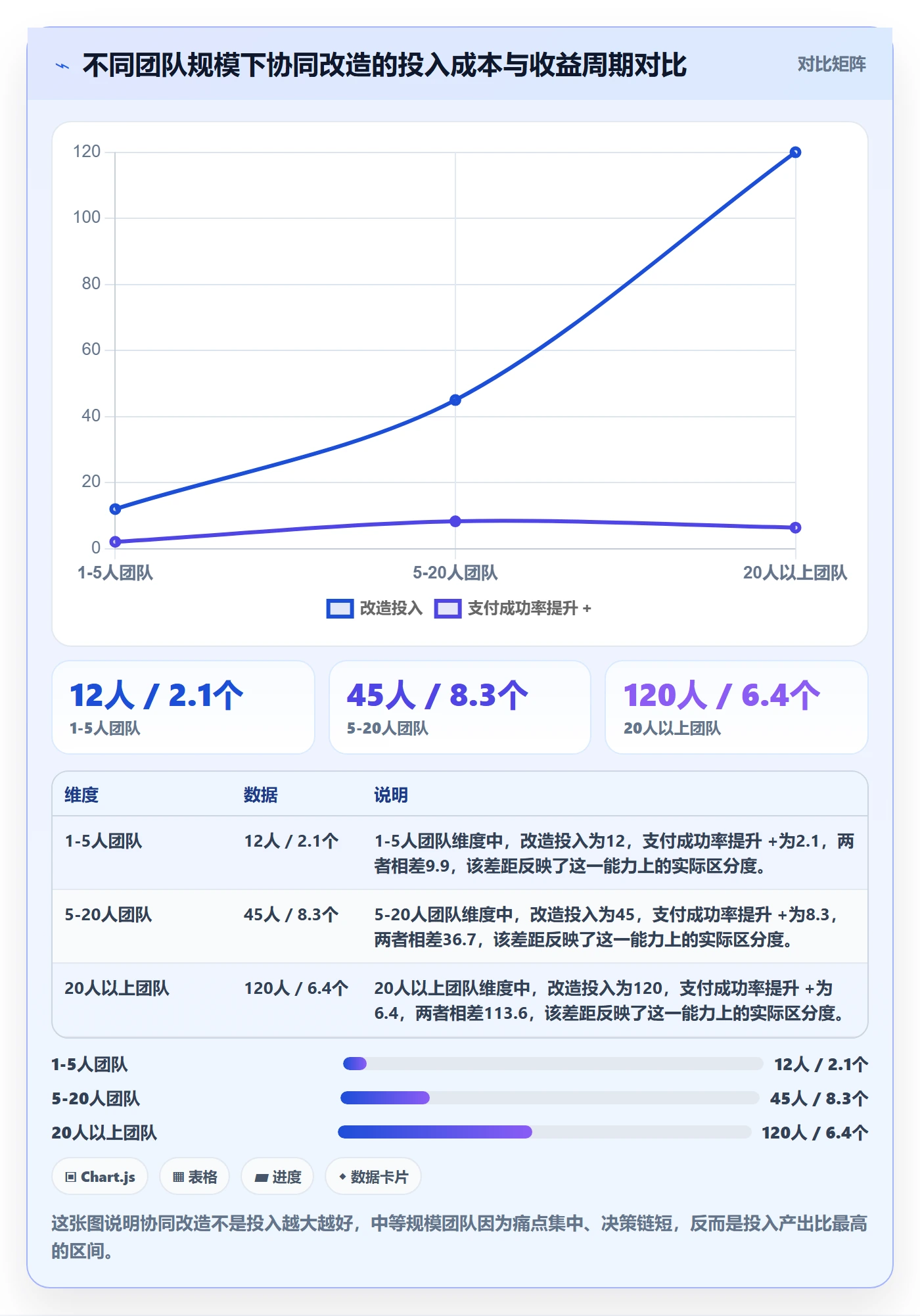Click the 改造投入 data point at 120
The image size is (920, 1316).
pos(795,153)
